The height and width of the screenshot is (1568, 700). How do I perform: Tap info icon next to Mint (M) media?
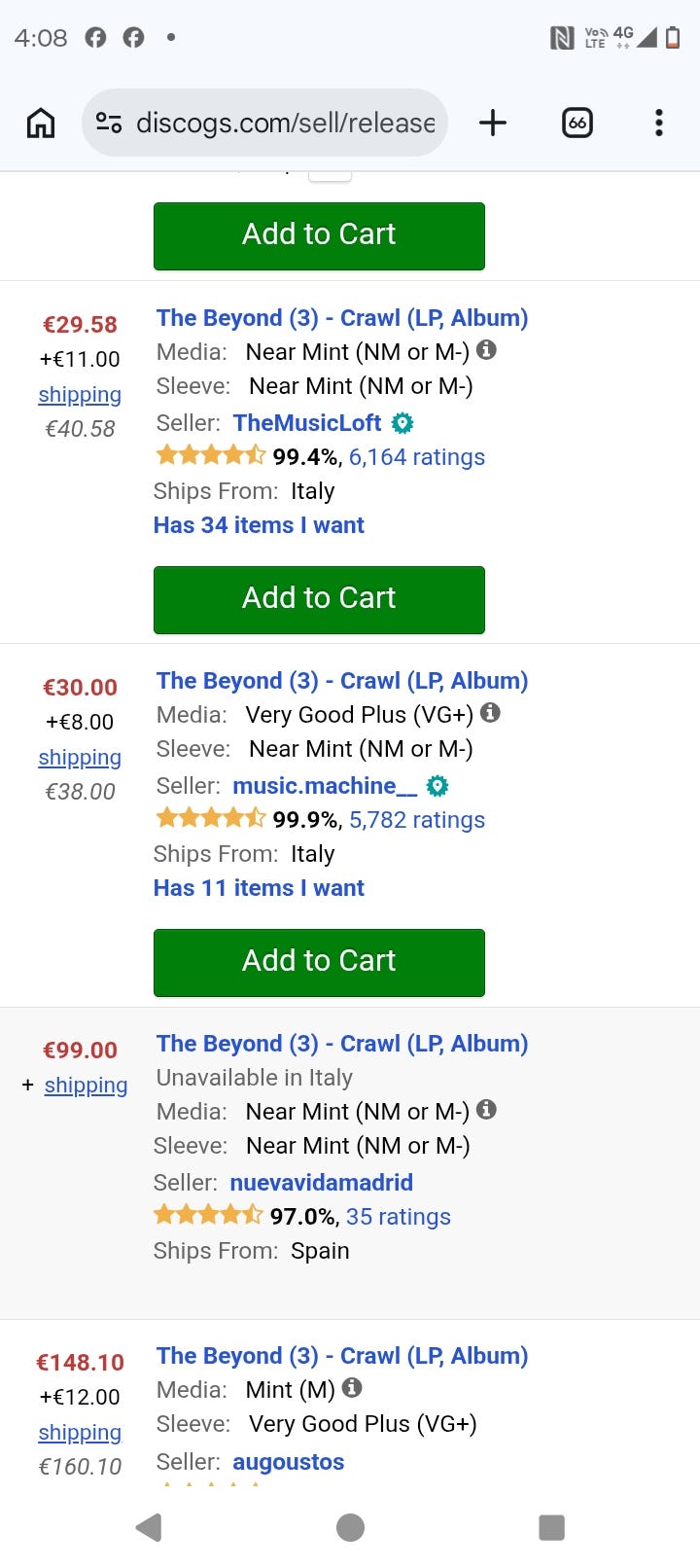point(353,1388)
